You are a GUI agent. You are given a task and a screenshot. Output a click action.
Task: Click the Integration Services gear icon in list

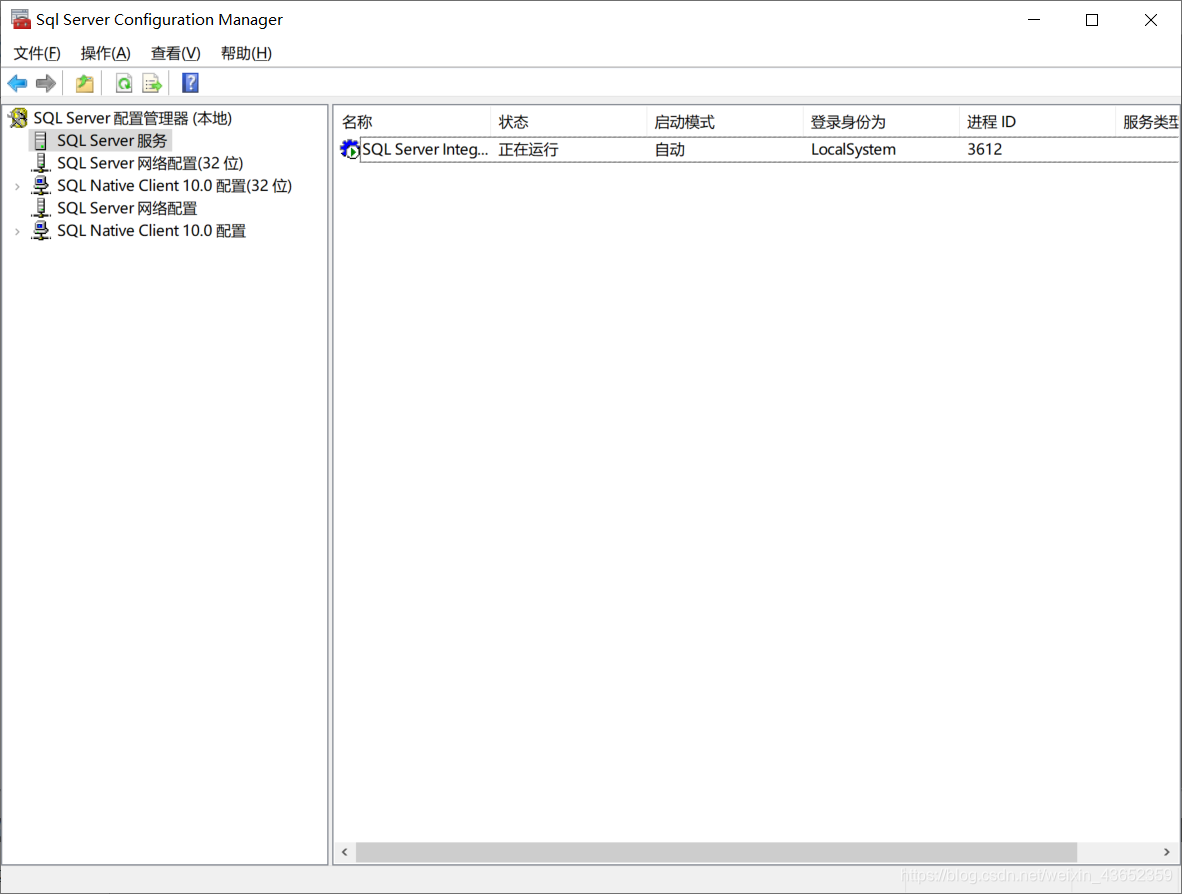pyautogui.click(x=350, y=149)
